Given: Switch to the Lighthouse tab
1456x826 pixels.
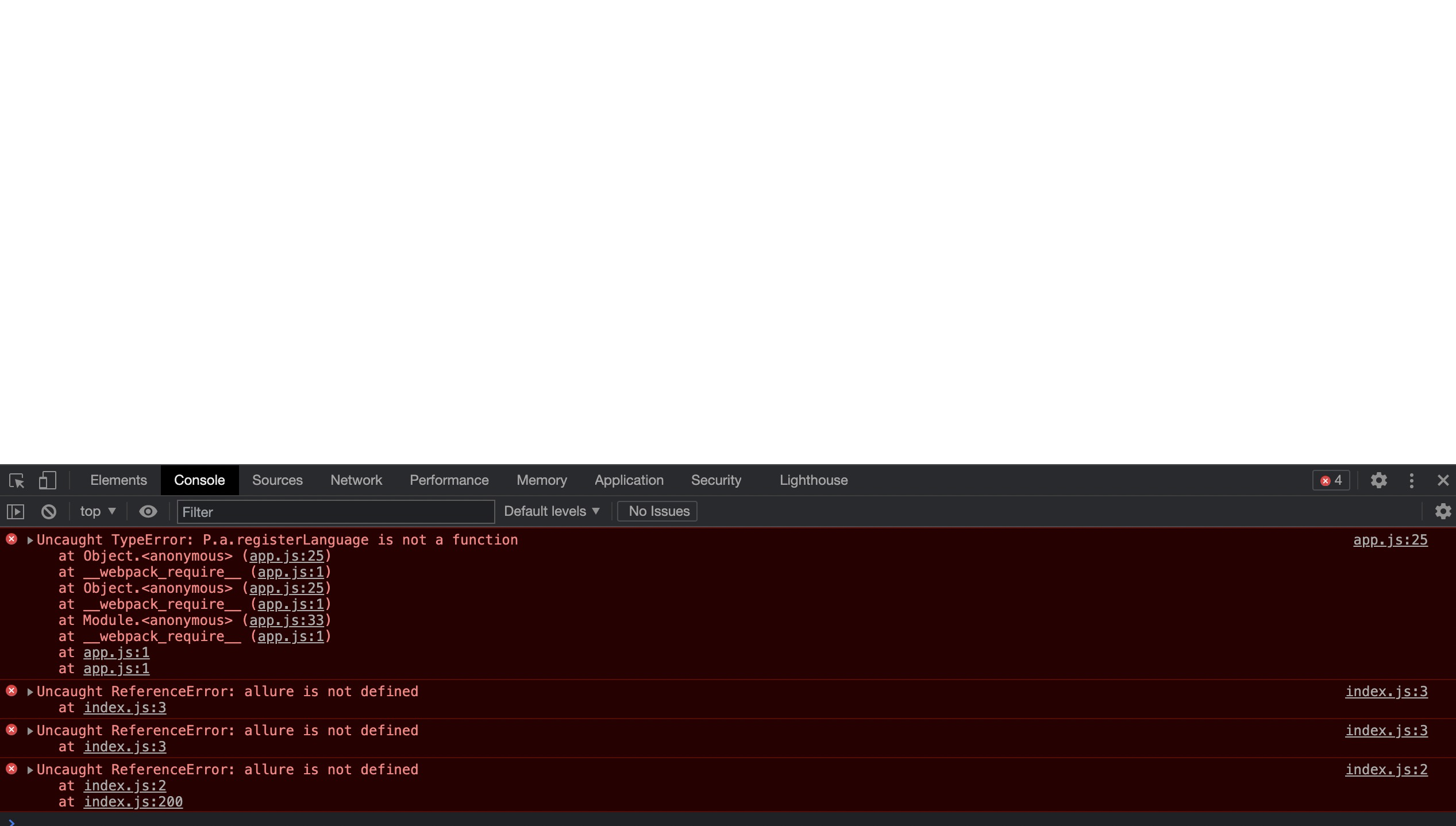Looking at the screenshot, I should 813,480.
